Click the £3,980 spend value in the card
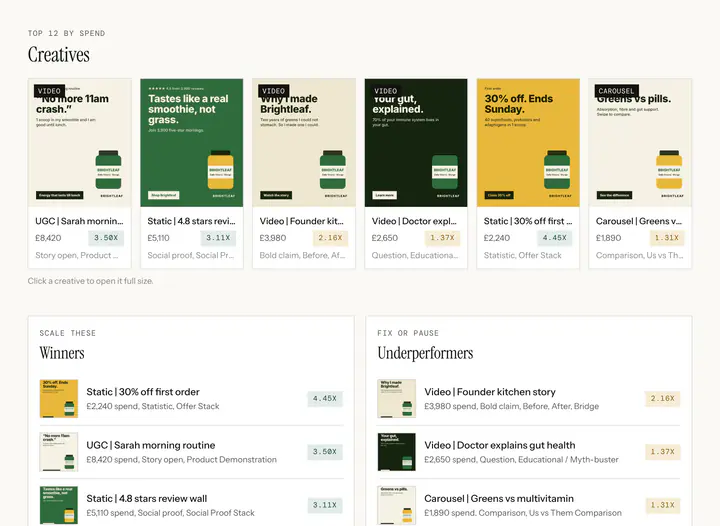Viewport: 720px width, 526px height. point(273,238)
